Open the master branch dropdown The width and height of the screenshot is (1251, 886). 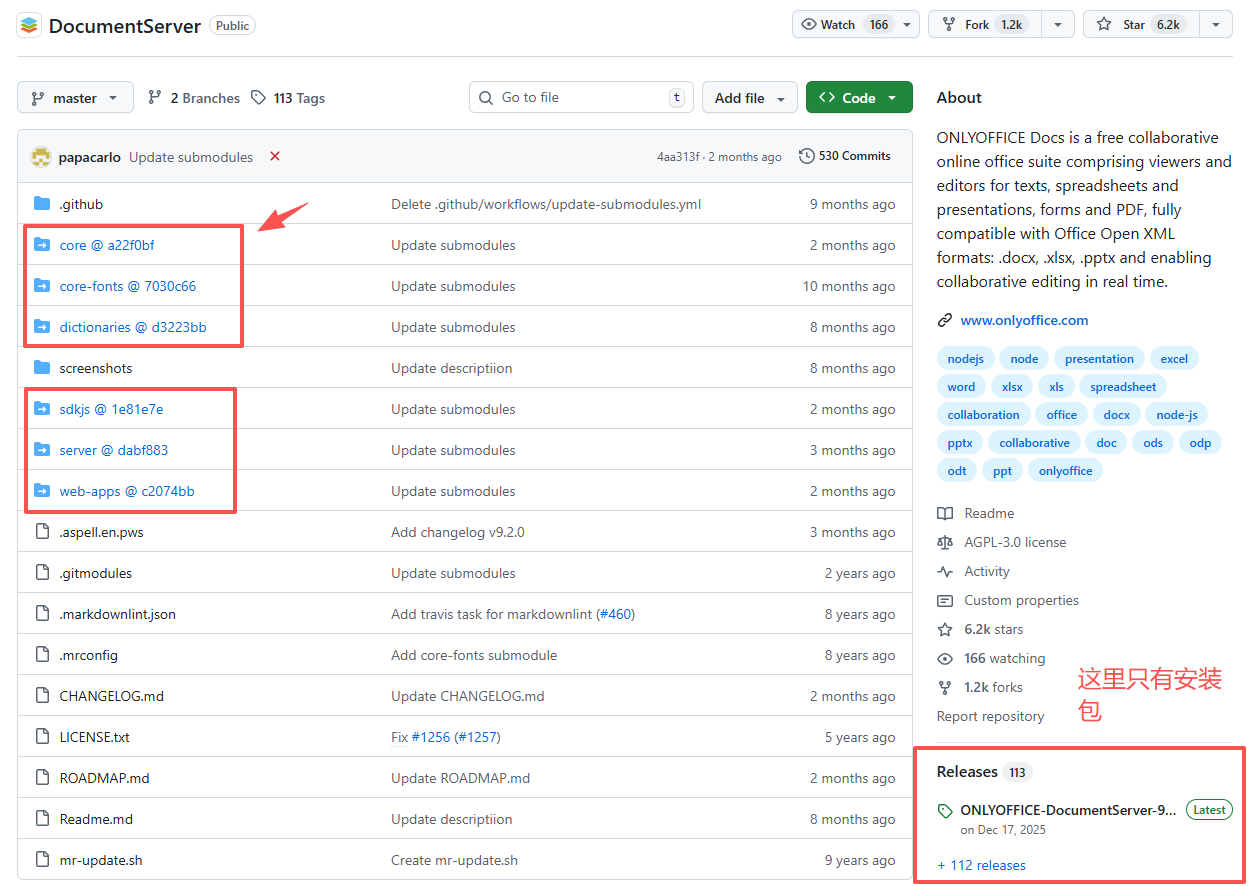pos(75,98)
